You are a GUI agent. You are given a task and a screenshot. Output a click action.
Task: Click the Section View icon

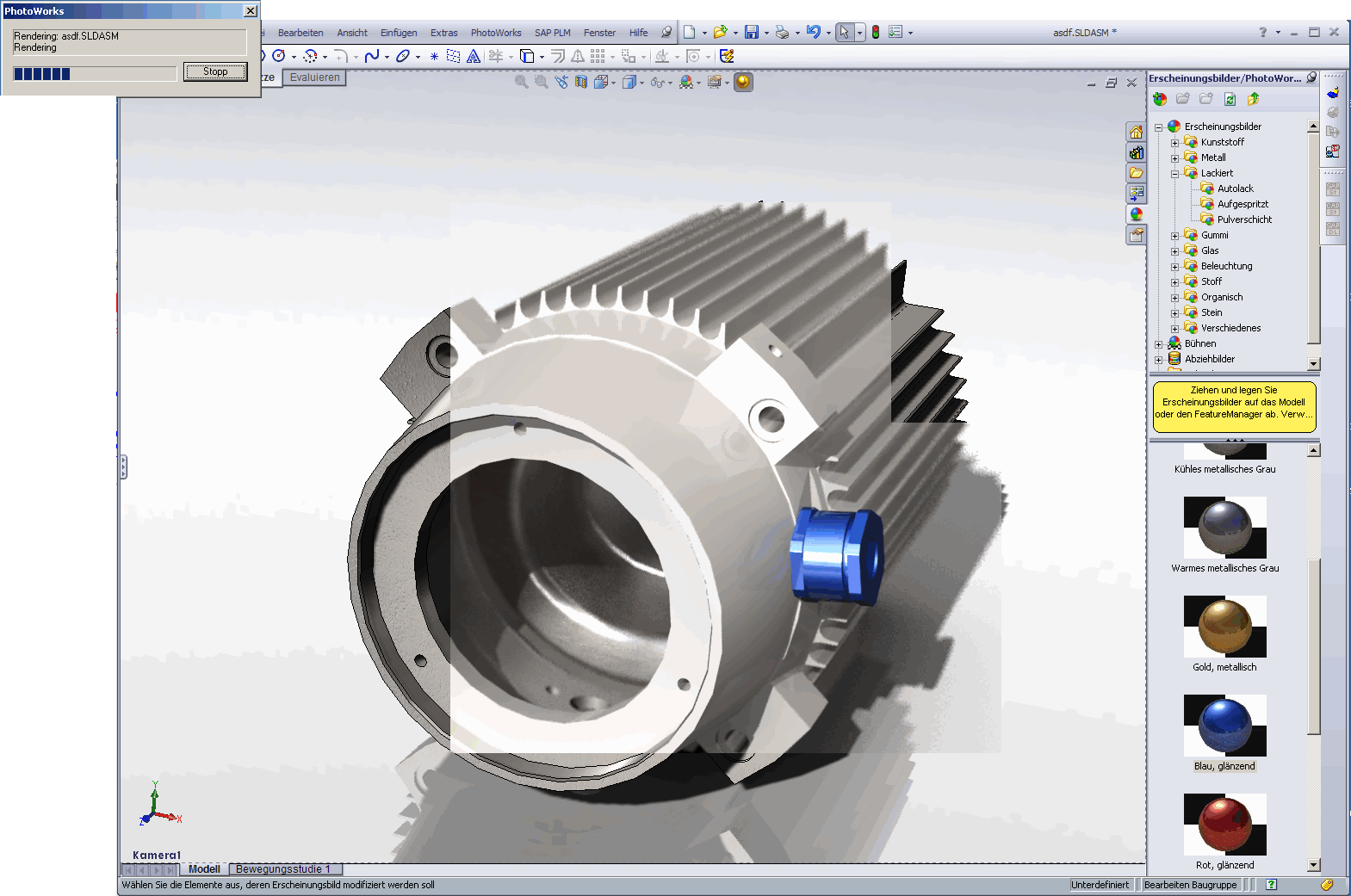pyautogui.click(x=581, y=82)
